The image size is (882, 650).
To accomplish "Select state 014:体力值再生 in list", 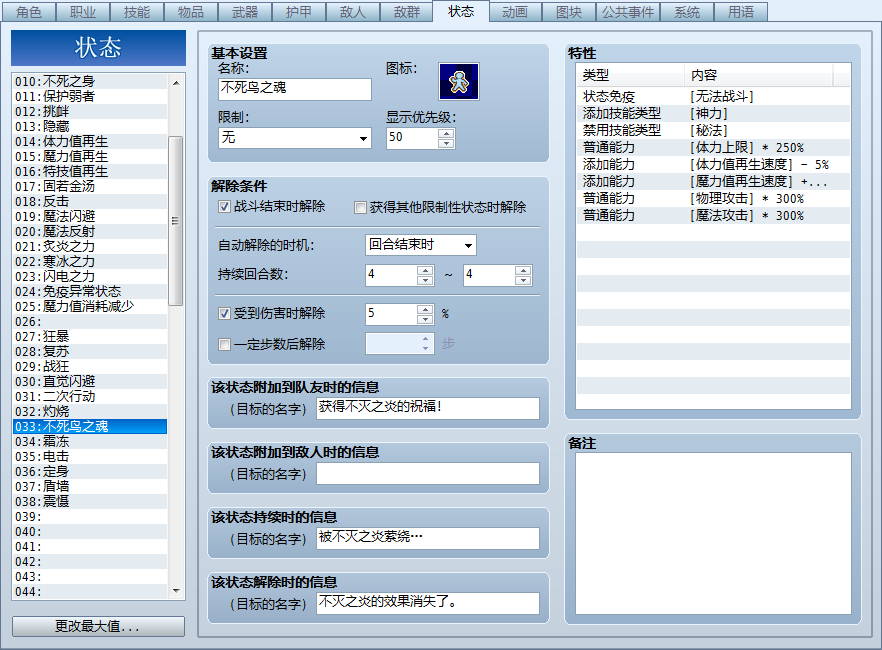I will (x=90, y=142).
